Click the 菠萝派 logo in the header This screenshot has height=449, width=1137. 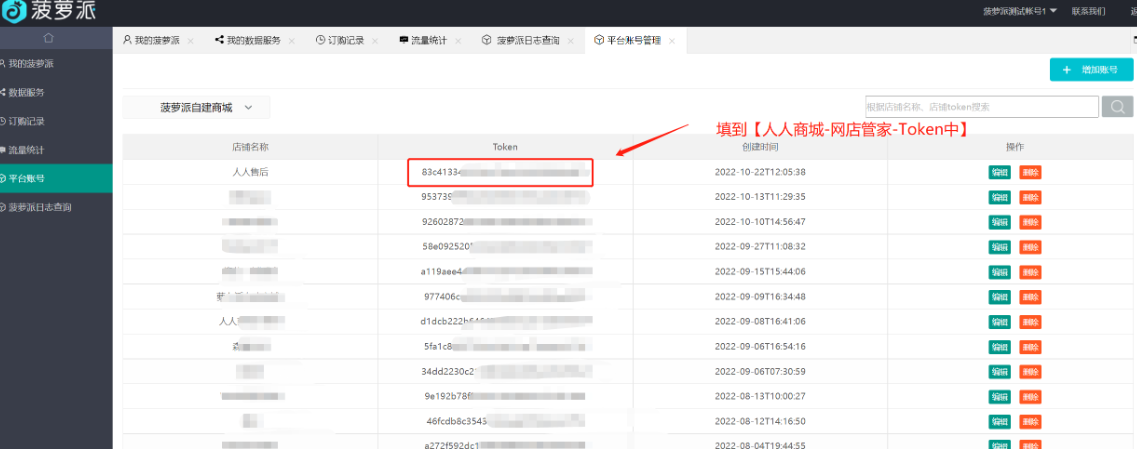coord(57,13)
